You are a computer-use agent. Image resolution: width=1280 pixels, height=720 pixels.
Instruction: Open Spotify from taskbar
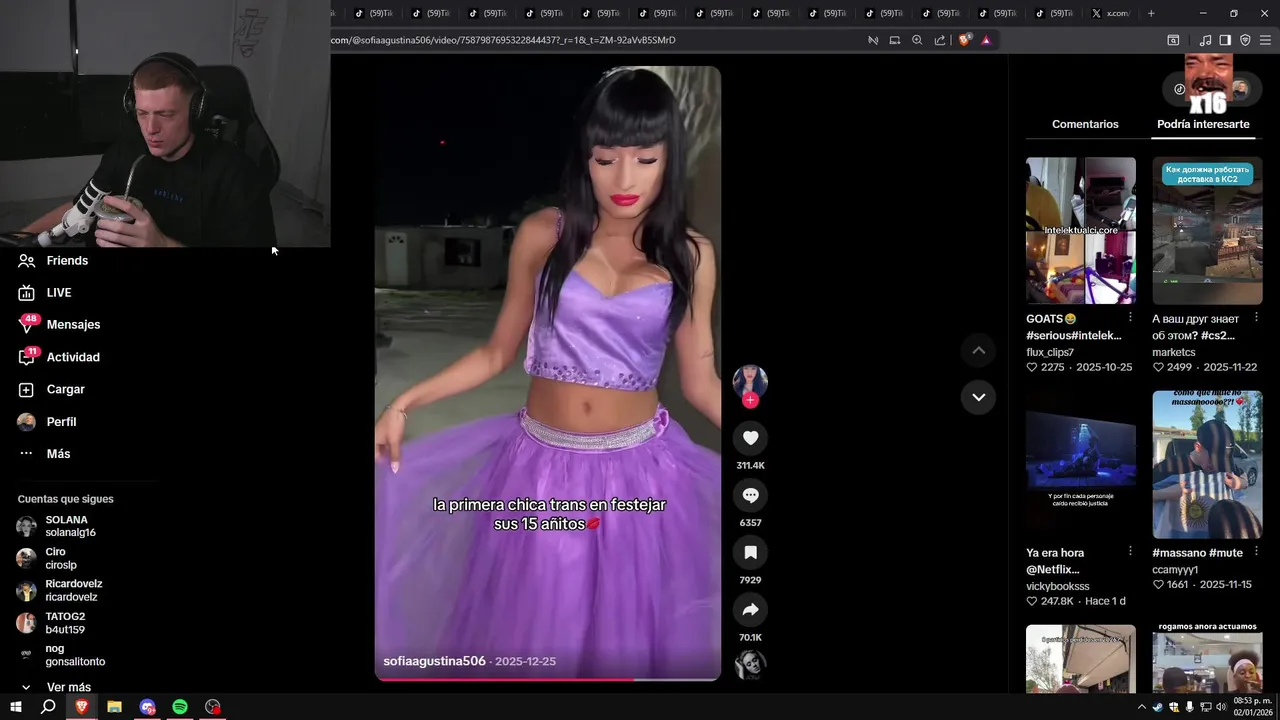180,707
